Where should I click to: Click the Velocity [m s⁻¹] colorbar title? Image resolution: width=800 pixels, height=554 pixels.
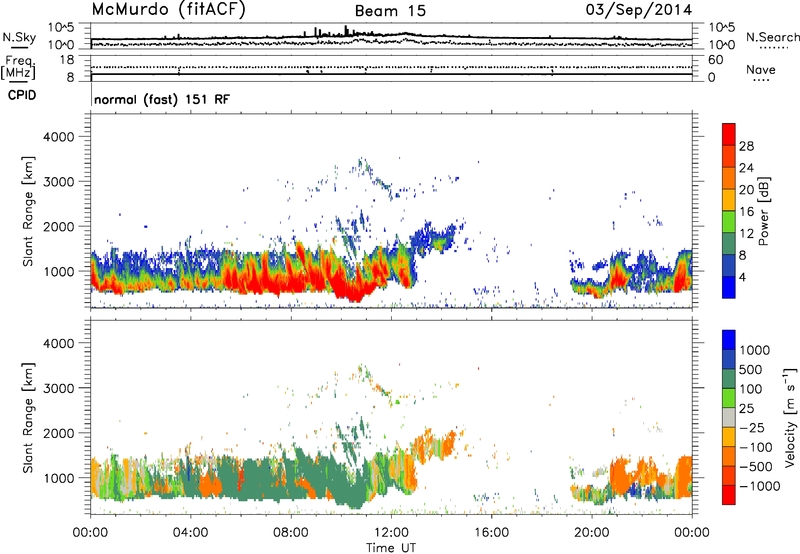click(790, 417)
